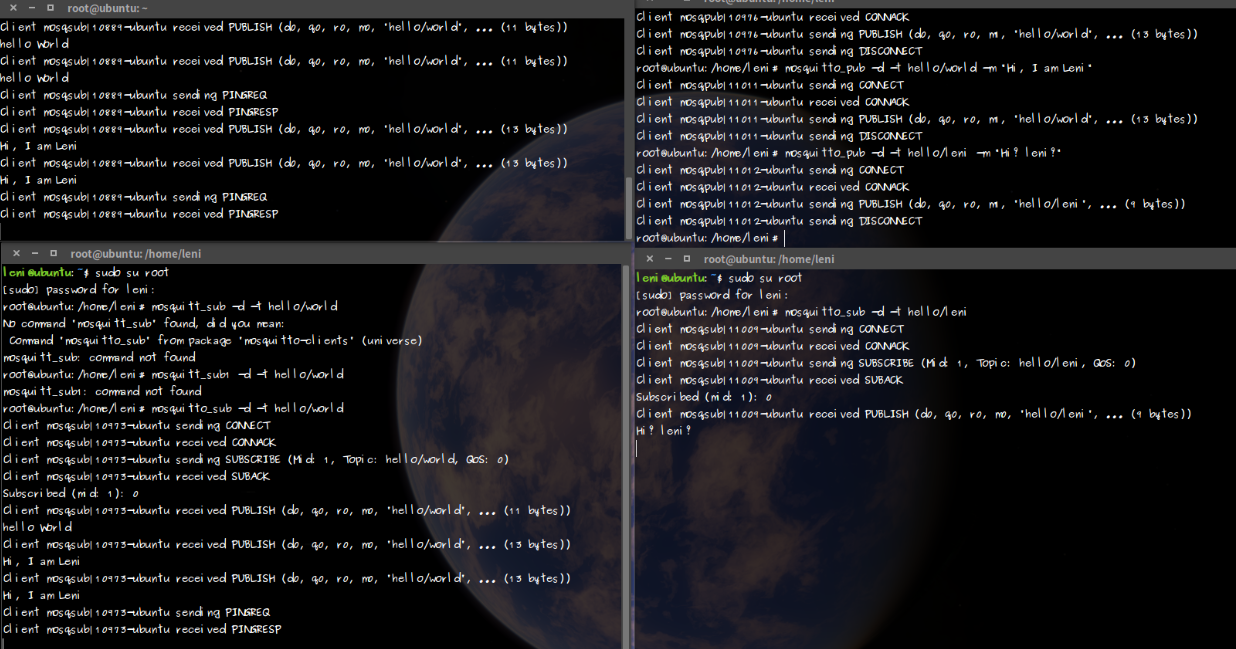The height and width of the screenshot is (649, 1236).
Task: Click line 'mosqpub|11012-ubuntu sending PUBLISH'
Action: tap(910, 204)
